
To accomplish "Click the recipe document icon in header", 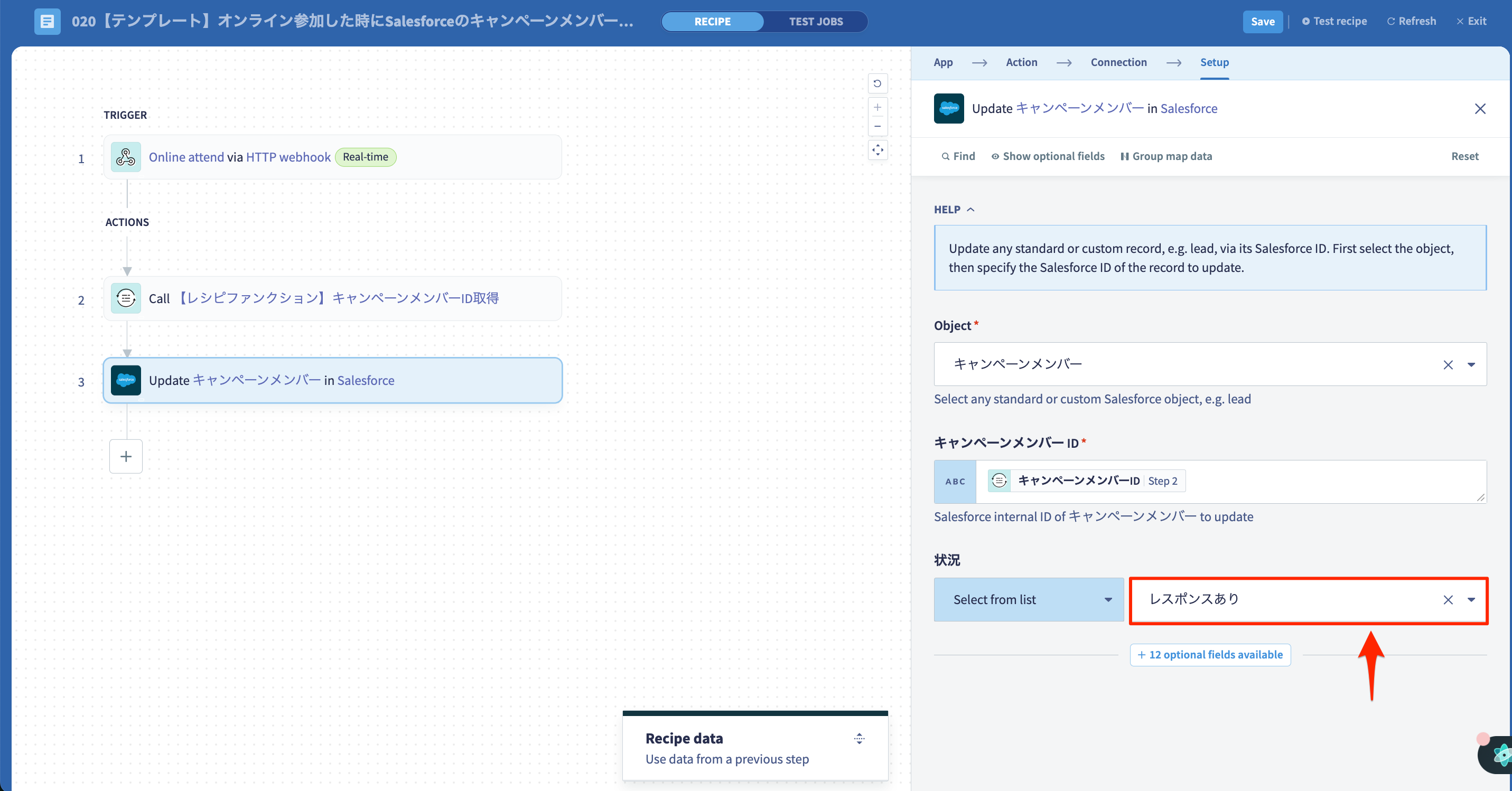I will pos(47,22).
